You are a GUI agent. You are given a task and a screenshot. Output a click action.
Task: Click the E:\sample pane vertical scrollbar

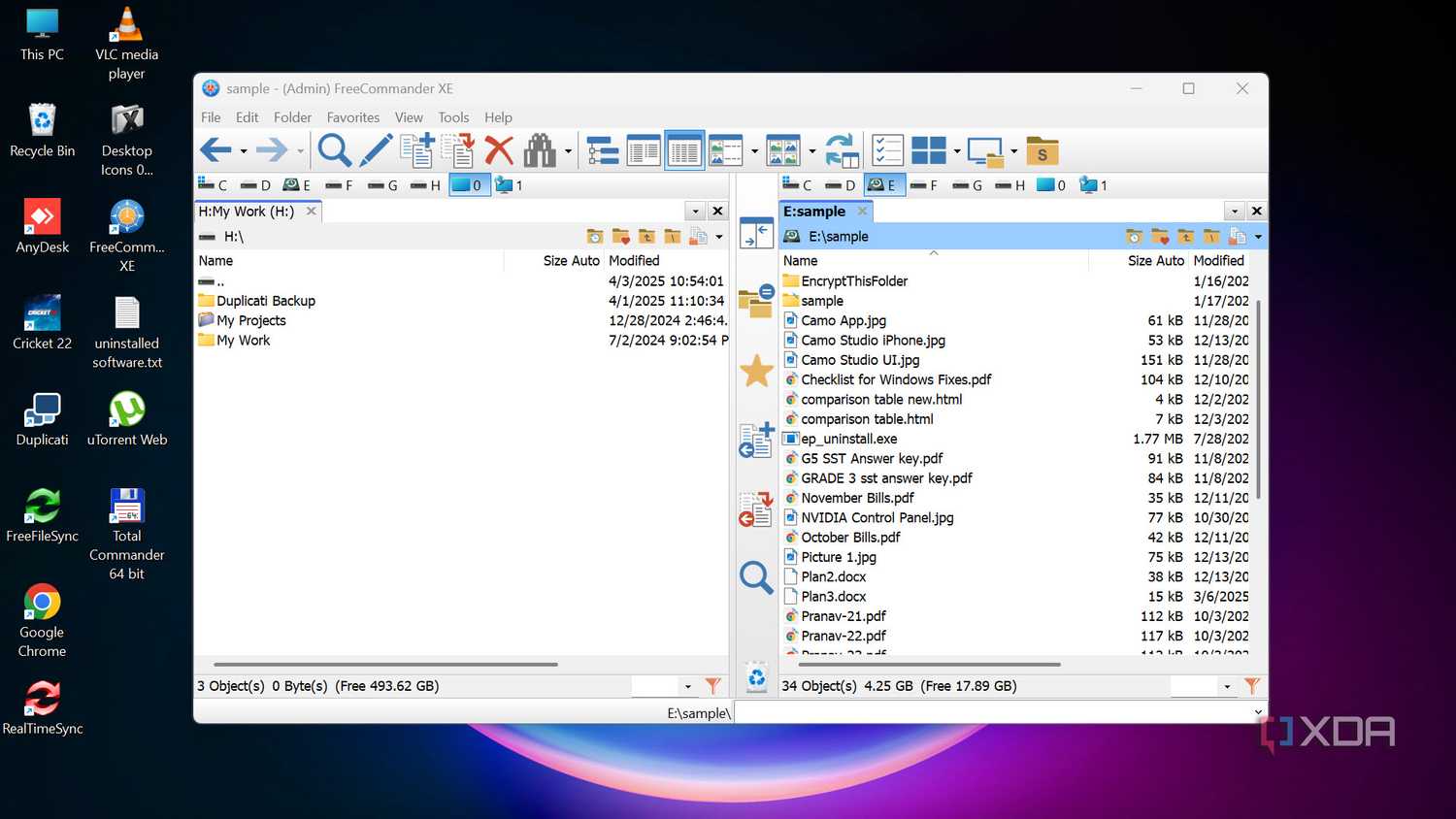tap(1258, 400)
